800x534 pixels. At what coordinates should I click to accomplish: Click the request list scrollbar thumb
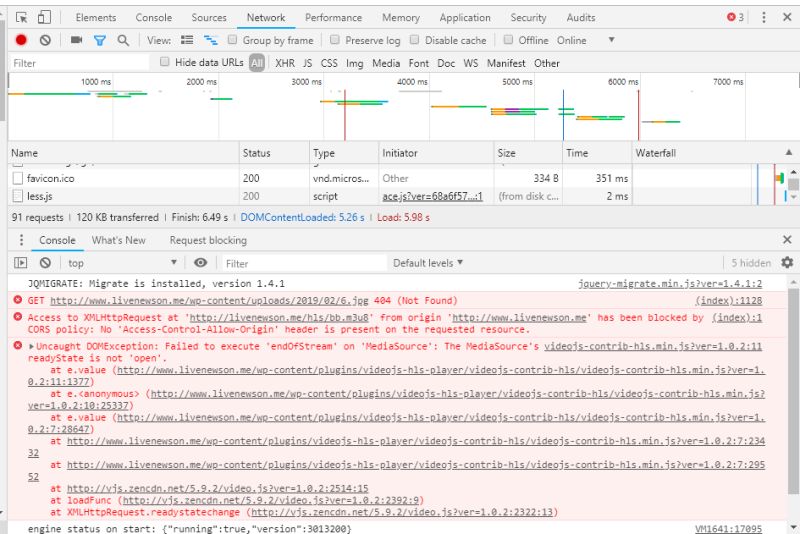tap(793, 184)
